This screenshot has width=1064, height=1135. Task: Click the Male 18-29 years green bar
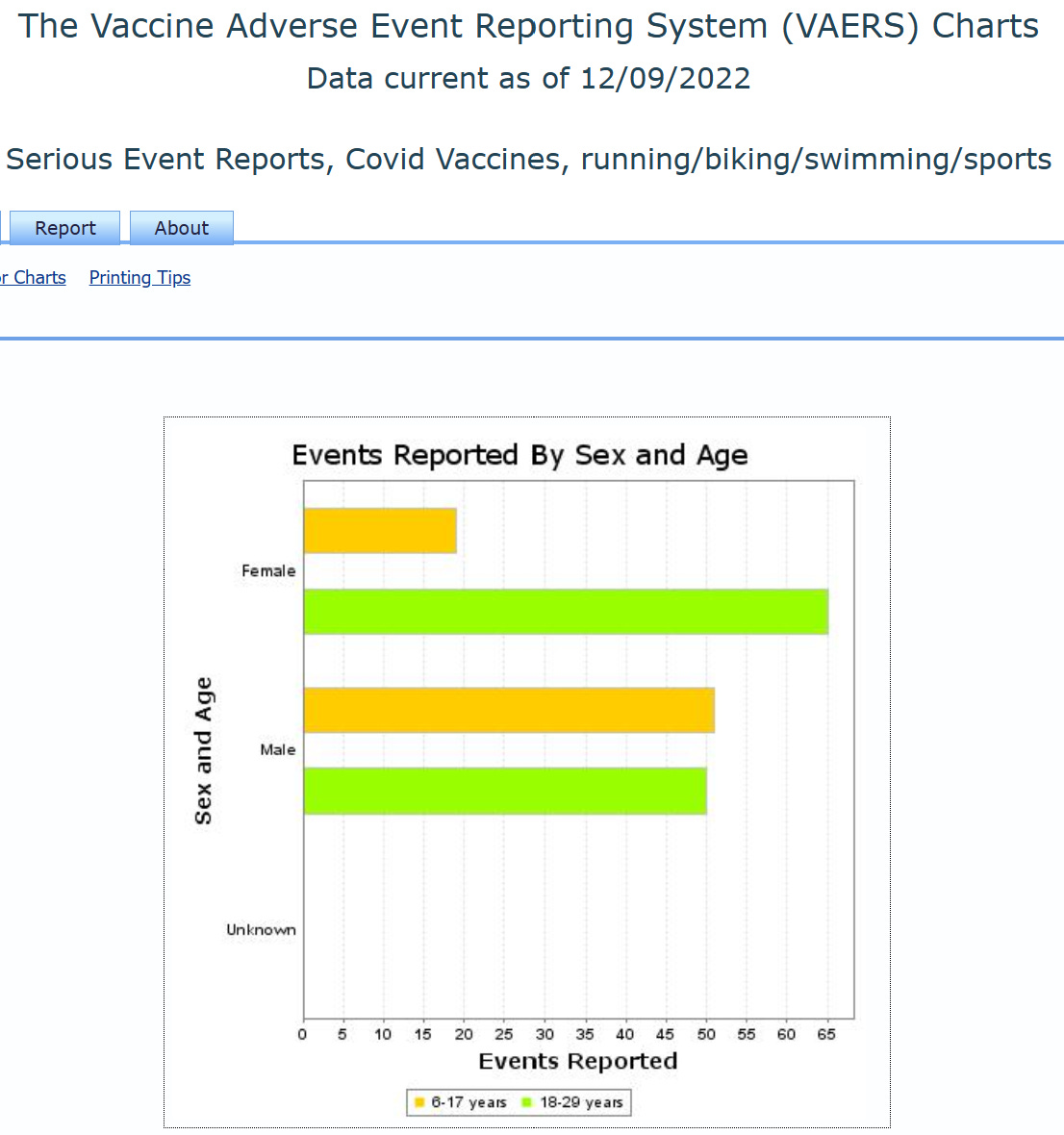(x=505, y=792)
